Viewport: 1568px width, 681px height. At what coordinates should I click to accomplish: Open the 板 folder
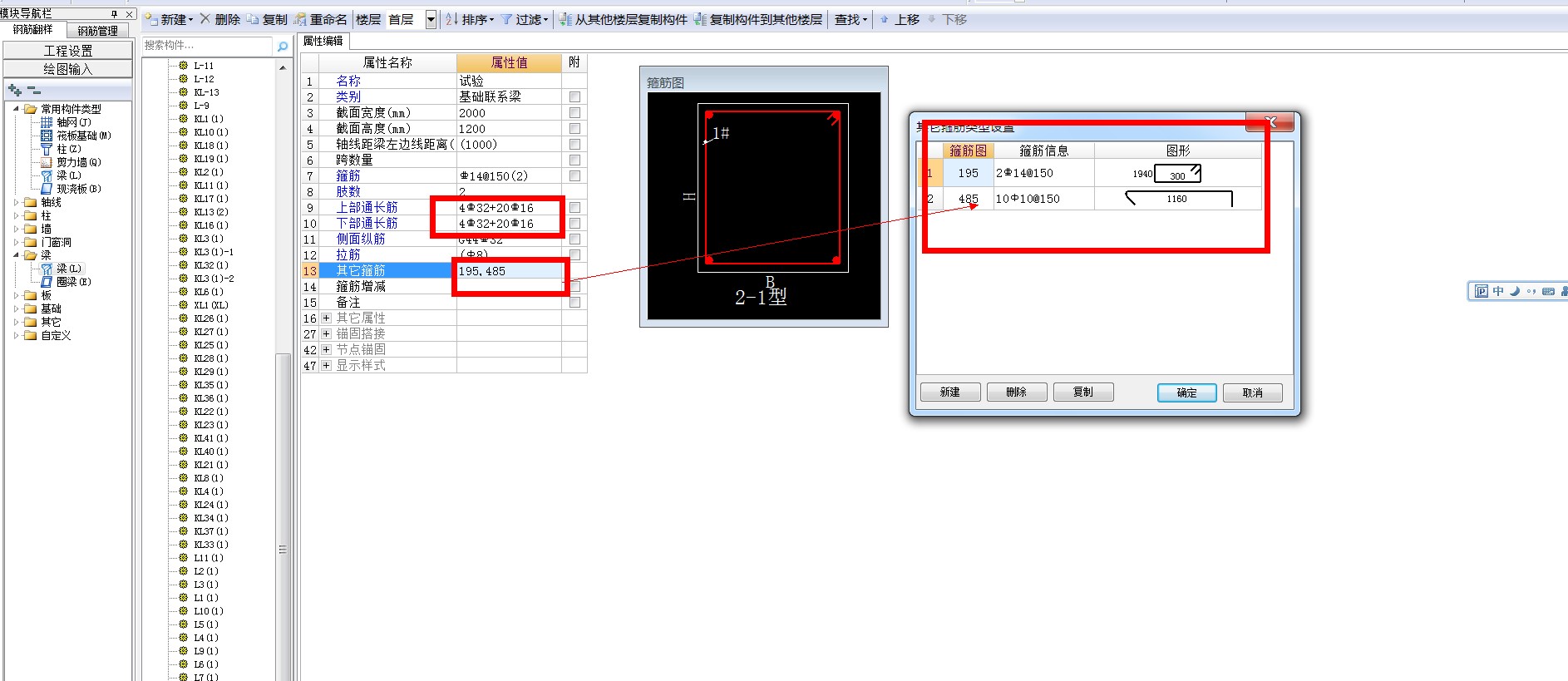click(x=37, y=295)
